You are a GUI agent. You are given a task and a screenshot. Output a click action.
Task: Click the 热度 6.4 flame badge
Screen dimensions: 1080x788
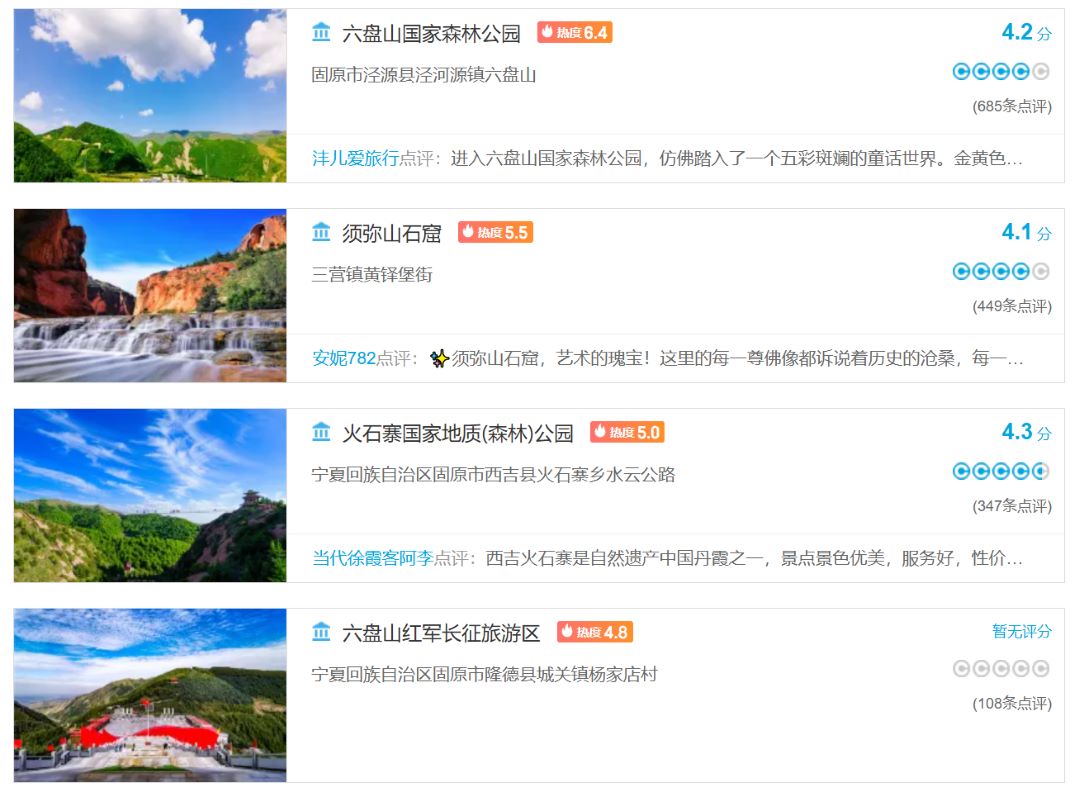[574, 32]
